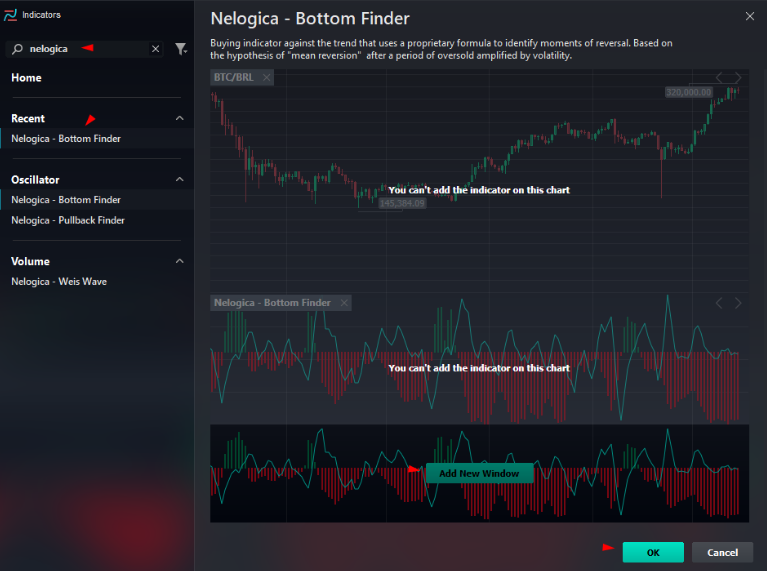The height and width of the screenshot is (571, 767).
Task: Click Add New Window button
Action: (479, 473)
